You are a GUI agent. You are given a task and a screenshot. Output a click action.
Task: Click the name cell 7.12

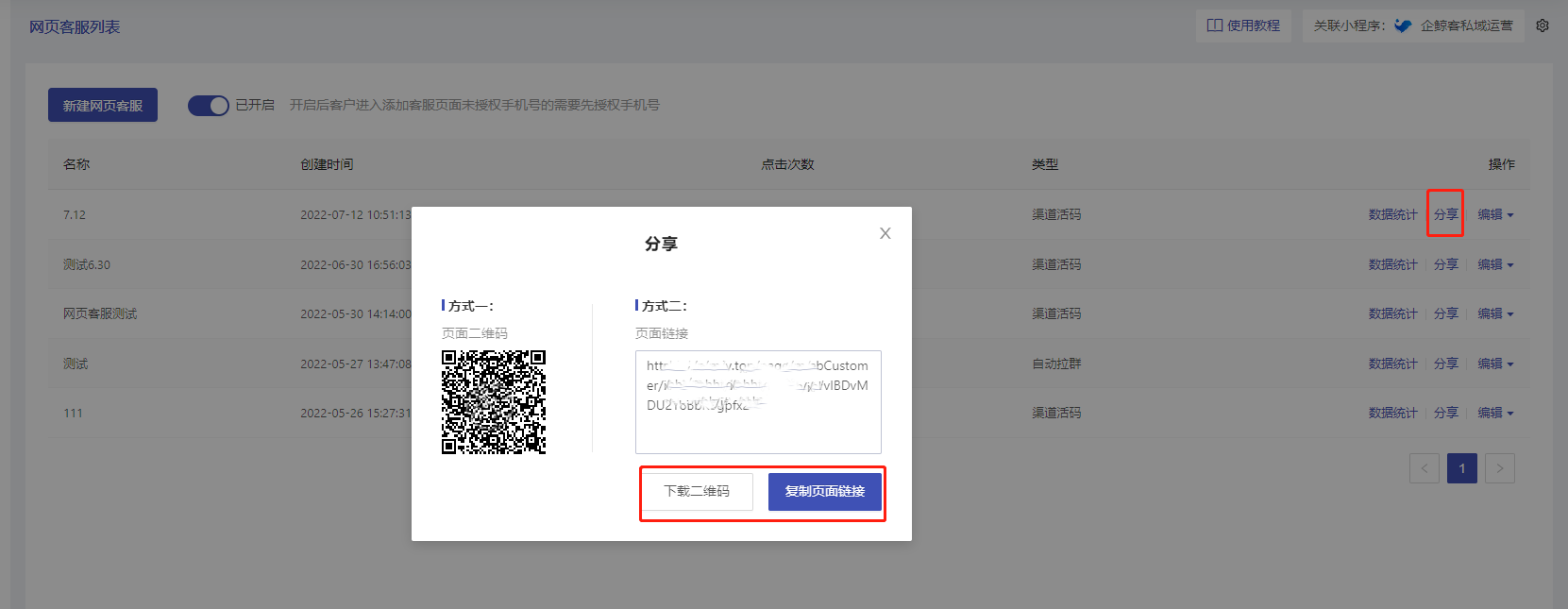click(75, 214)
